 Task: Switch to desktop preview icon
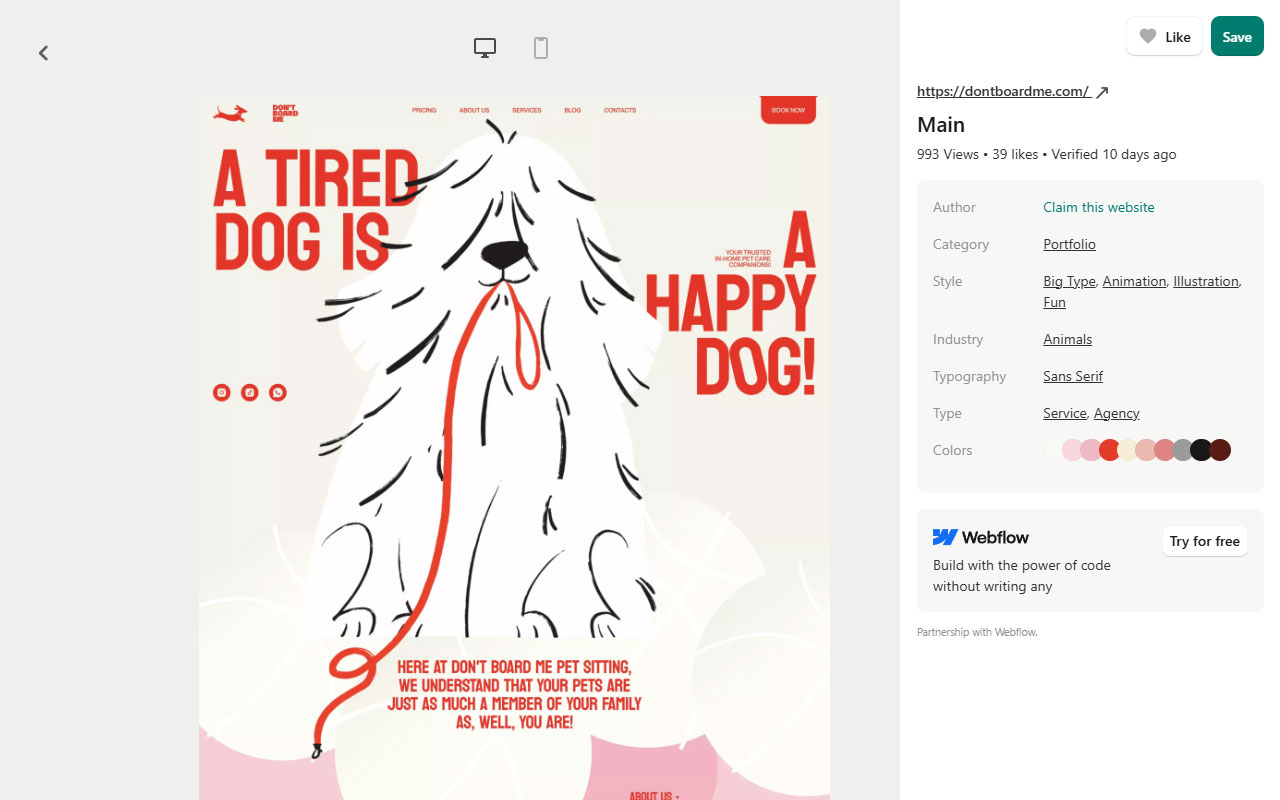click(485, 48)
